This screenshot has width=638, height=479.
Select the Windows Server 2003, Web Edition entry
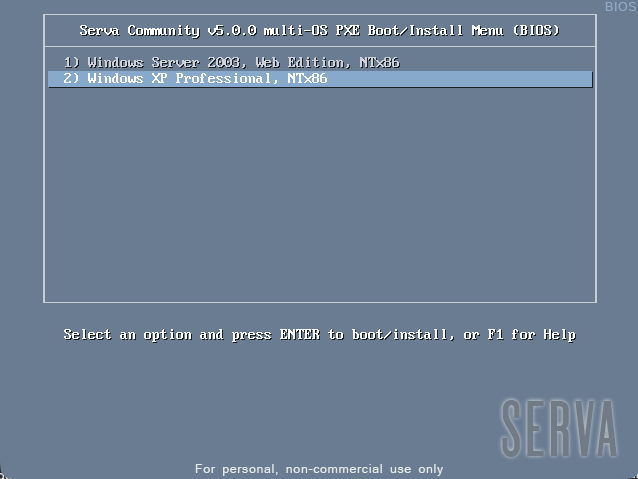coord(231,63)
